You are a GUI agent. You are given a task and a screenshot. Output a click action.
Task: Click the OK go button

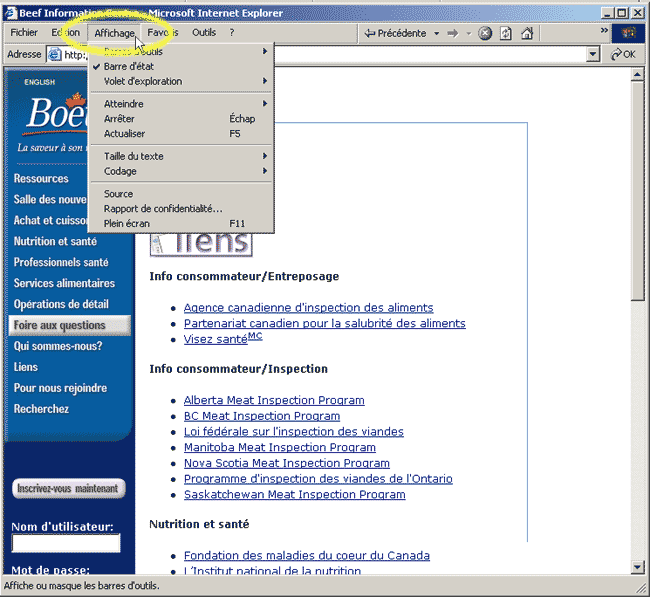623,54
